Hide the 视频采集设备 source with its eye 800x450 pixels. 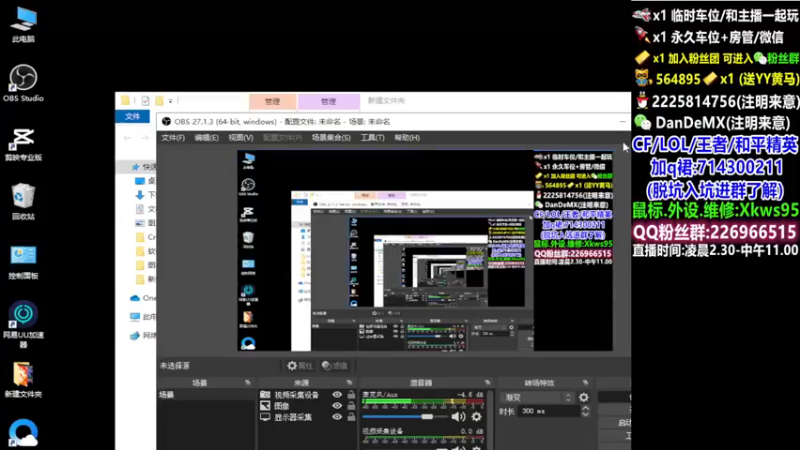tap(337, 394)
